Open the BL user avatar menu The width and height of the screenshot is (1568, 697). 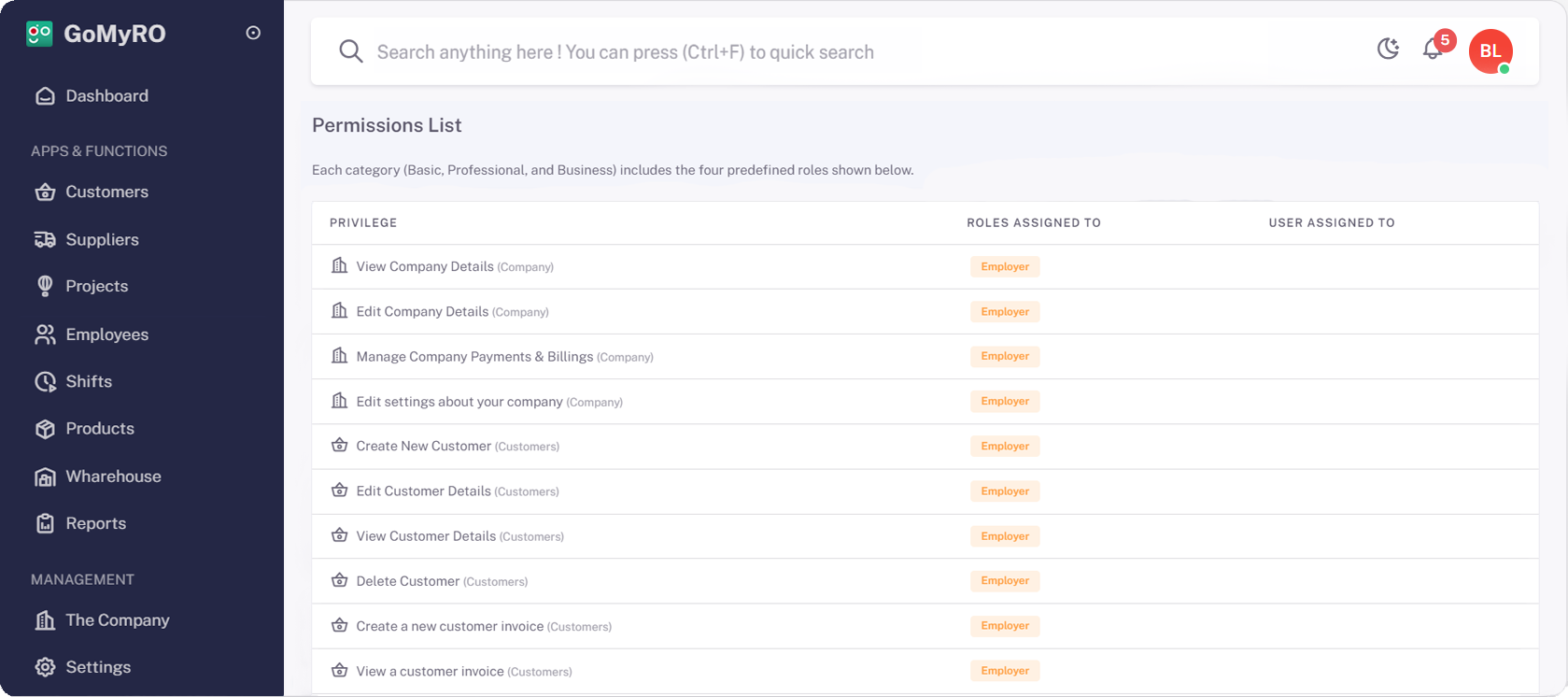point(1490,51)
